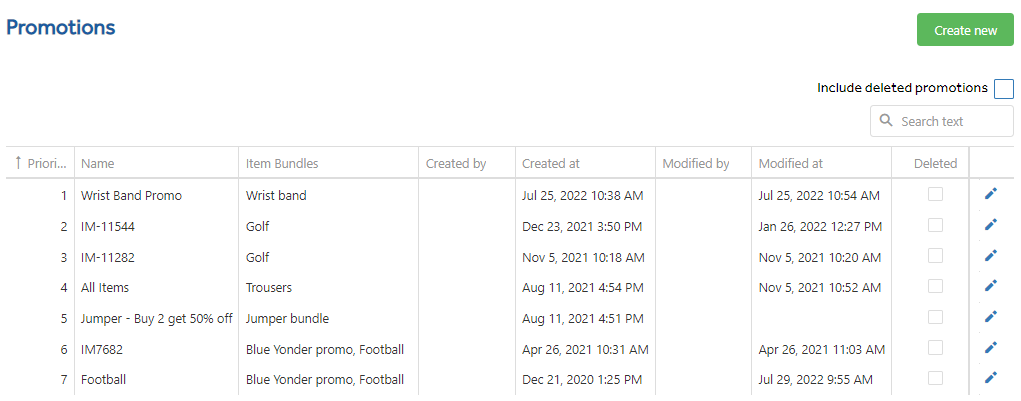Edit the Wrist Band Promo row pencil icon

point(990,194)
